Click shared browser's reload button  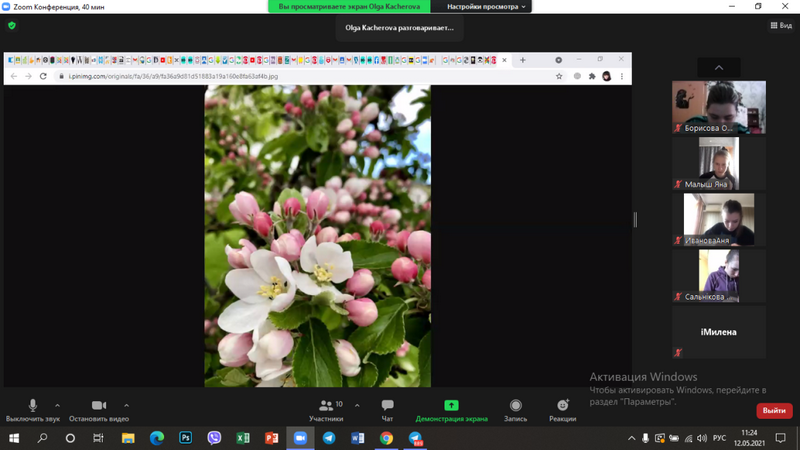coord(43,76)
